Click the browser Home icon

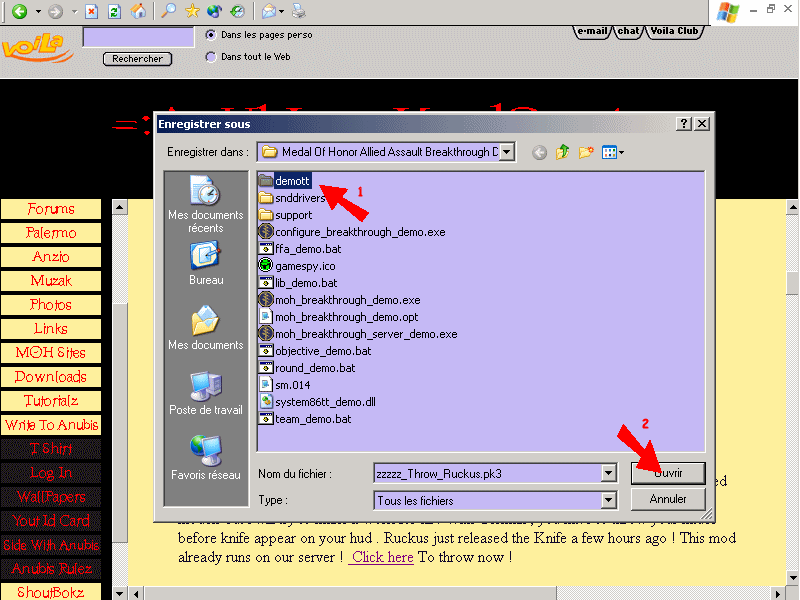(138, 11)
